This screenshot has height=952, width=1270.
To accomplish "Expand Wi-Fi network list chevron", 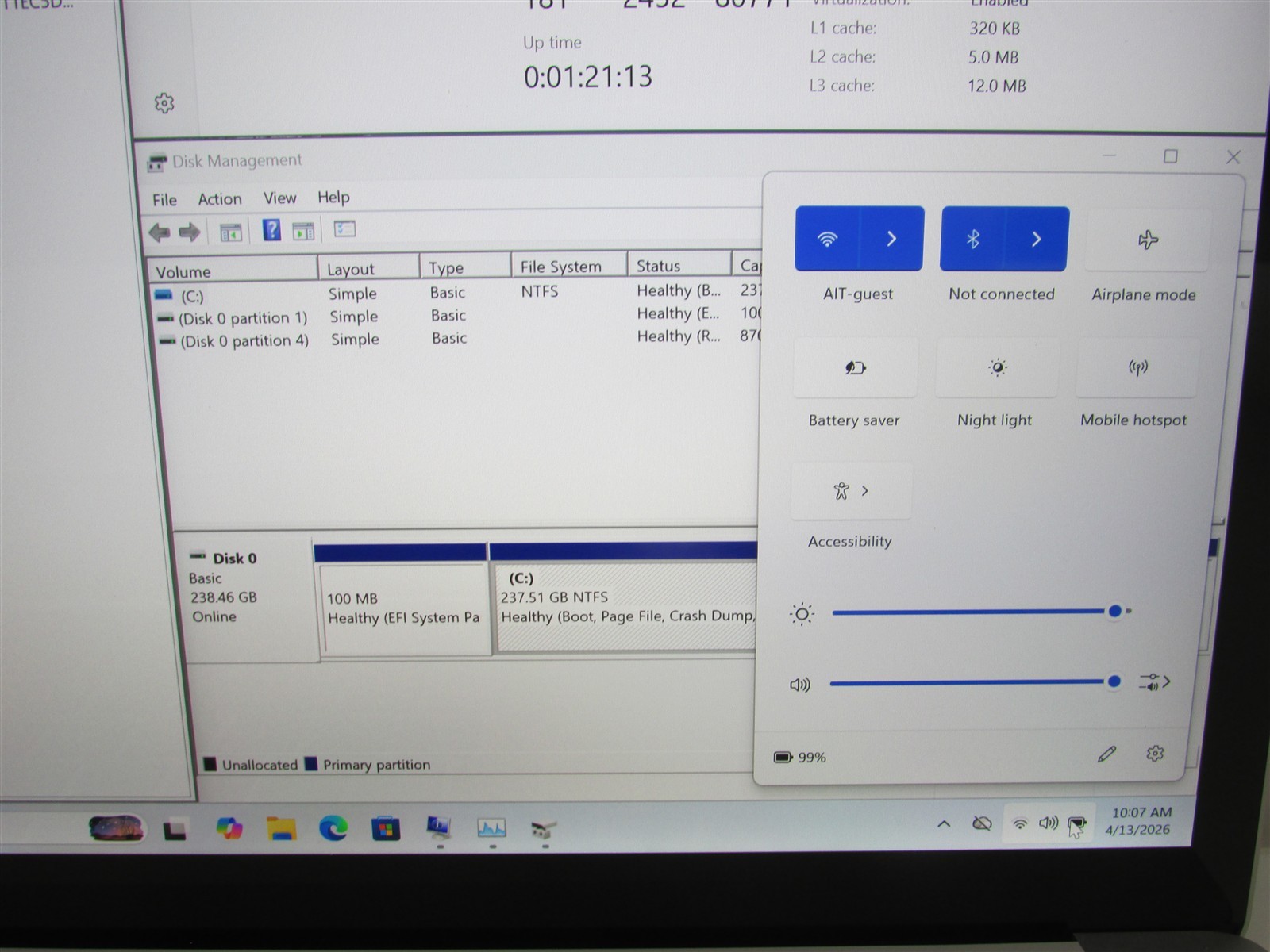I will coord(891,239).
